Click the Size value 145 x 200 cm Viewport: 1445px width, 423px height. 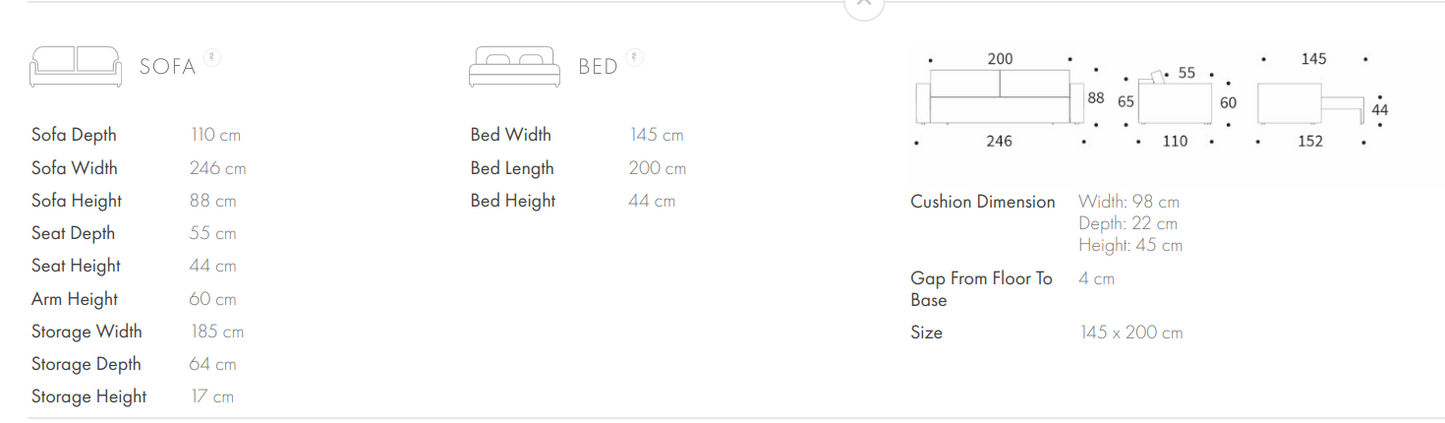click(x=1131, y=333)
